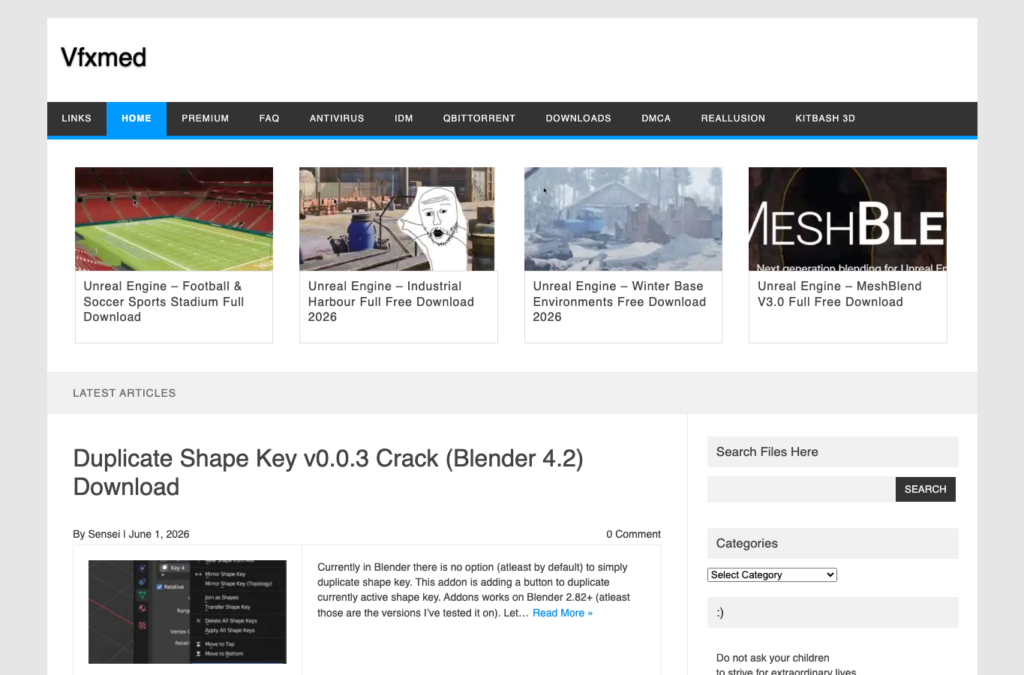This screenshot has width=1024, height=675.
Task: Open the REALLUSION menu item
Action: tap(733, 118)
